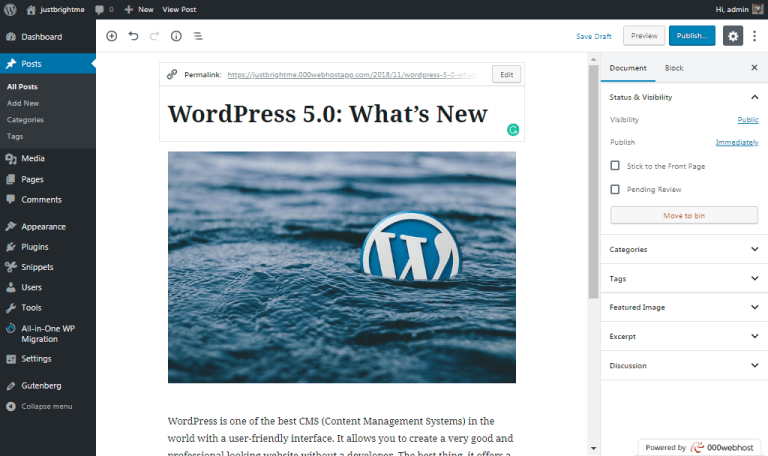Switch to the Block tab
This screenshot has width=768, height=456.
[x=674, y=68]
